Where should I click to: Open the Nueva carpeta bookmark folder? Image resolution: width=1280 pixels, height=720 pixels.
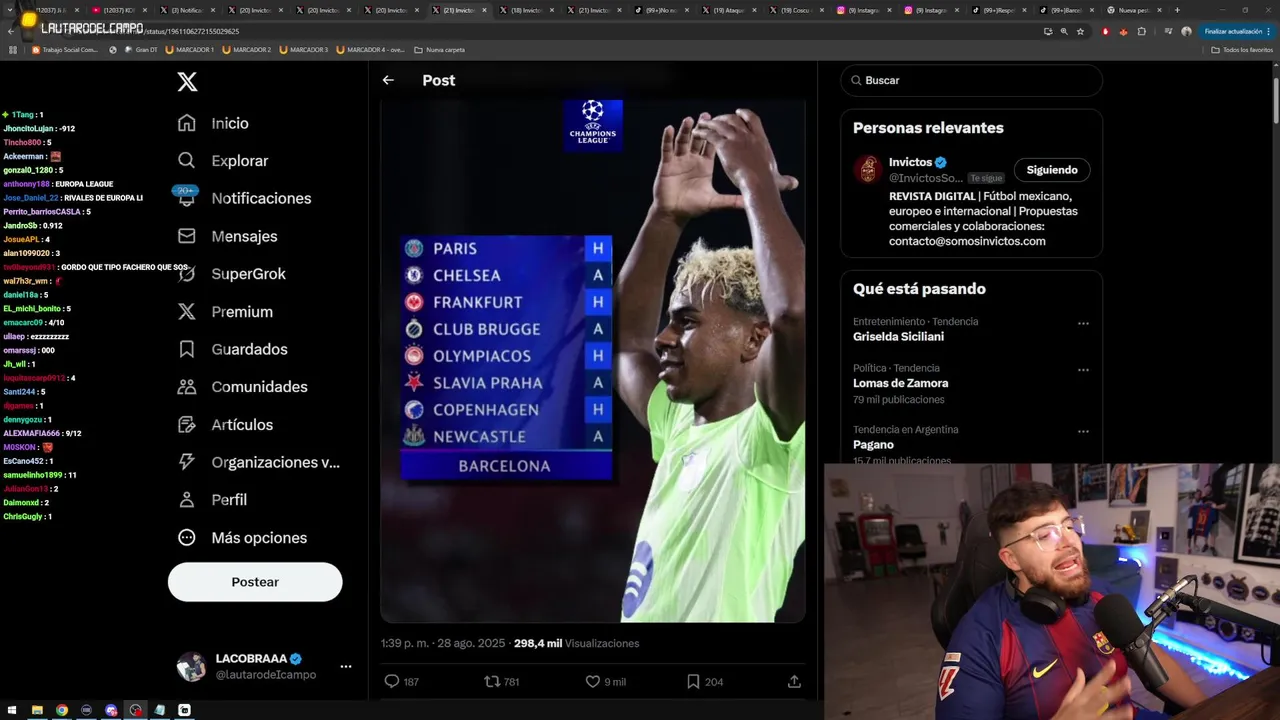coord(439,49)
